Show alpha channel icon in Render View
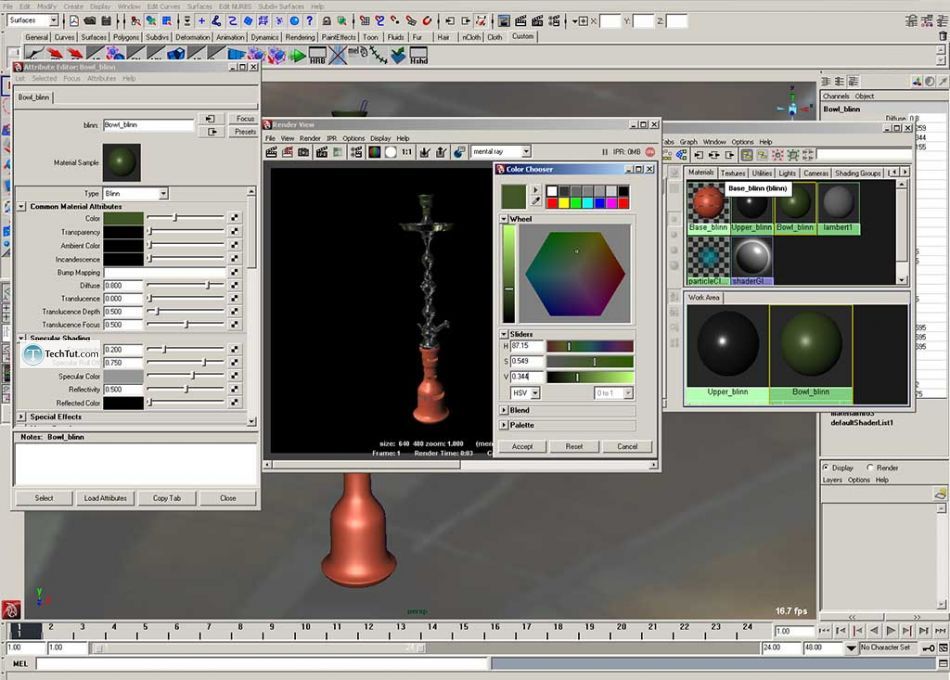950x680 pixels. pos(391,152)
